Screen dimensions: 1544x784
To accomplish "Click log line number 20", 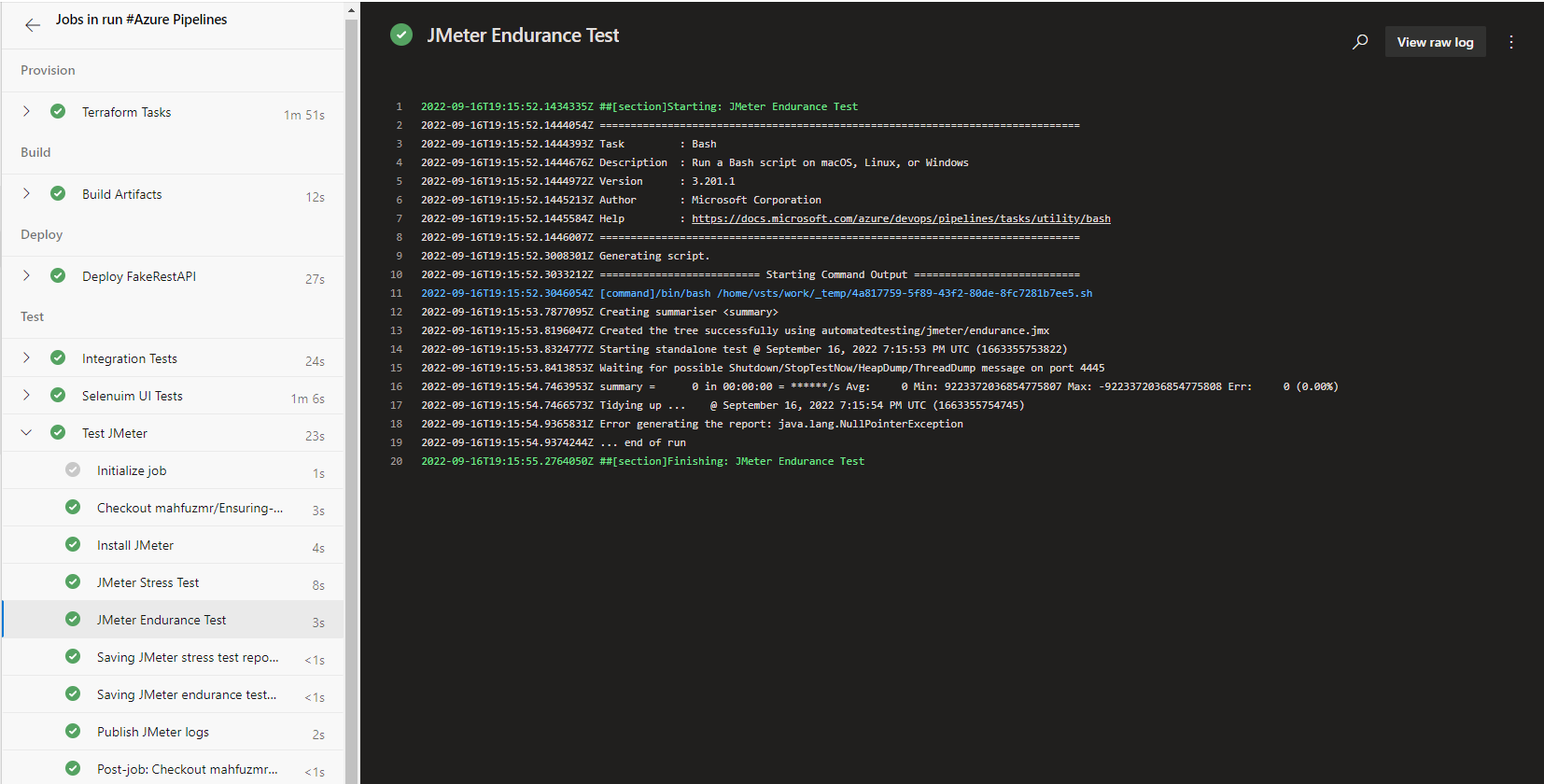I will pyautogui.click(x=396, y=461).
